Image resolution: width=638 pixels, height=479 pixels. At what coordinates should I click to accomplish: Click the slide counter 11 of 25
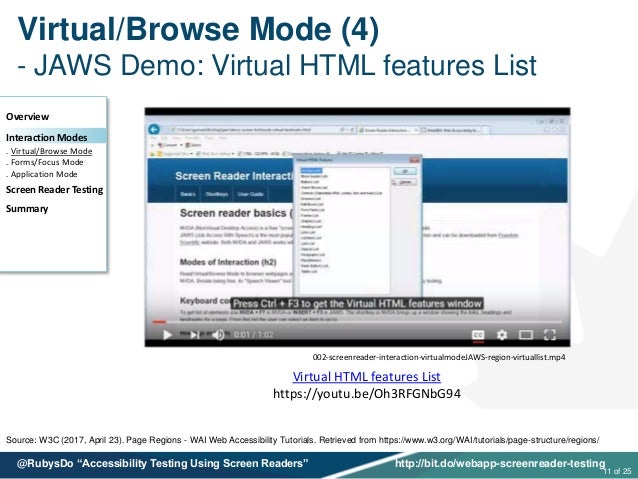pos(618,471)
